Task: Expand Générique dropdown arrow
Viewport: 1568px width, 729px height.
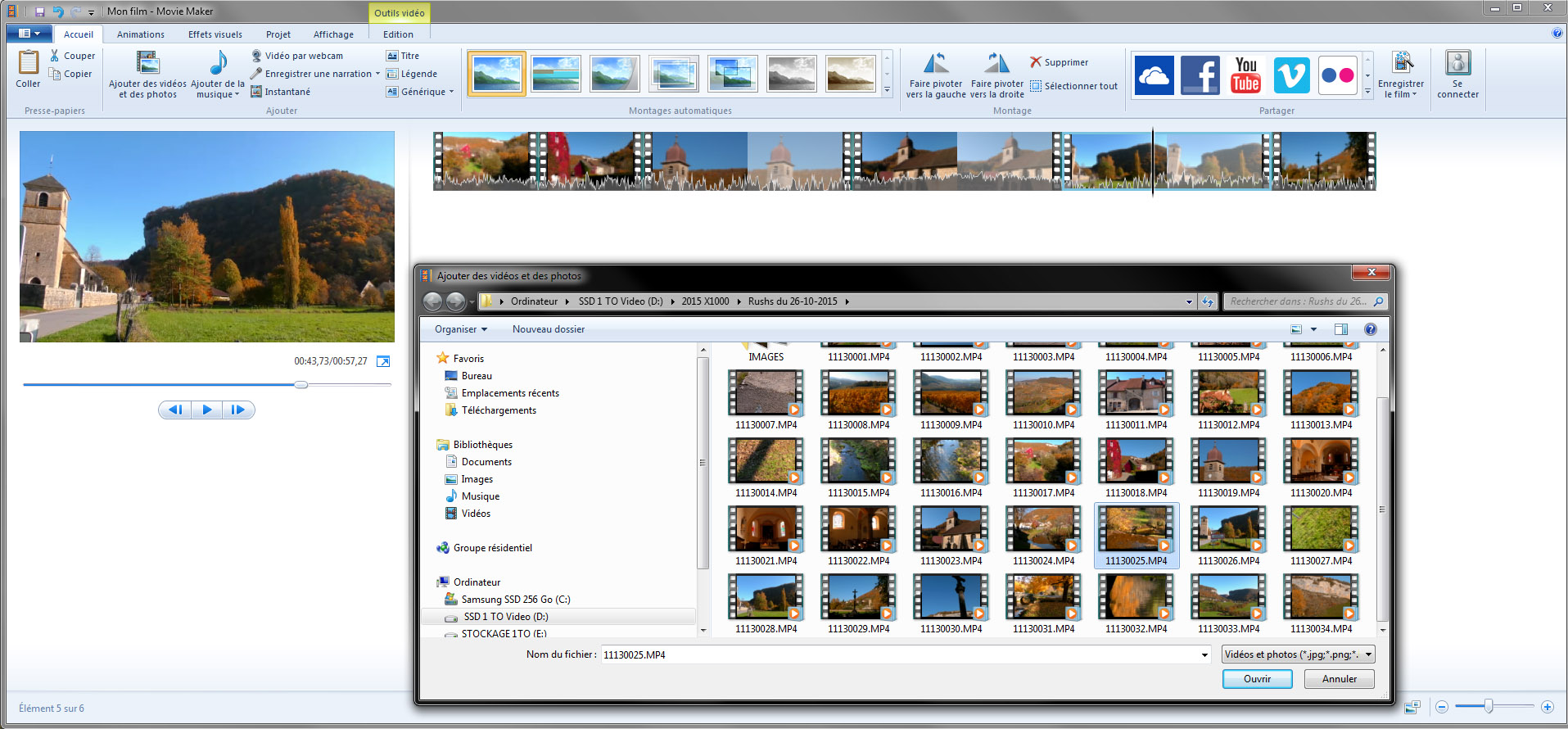Action: click(x=451, y=92)
